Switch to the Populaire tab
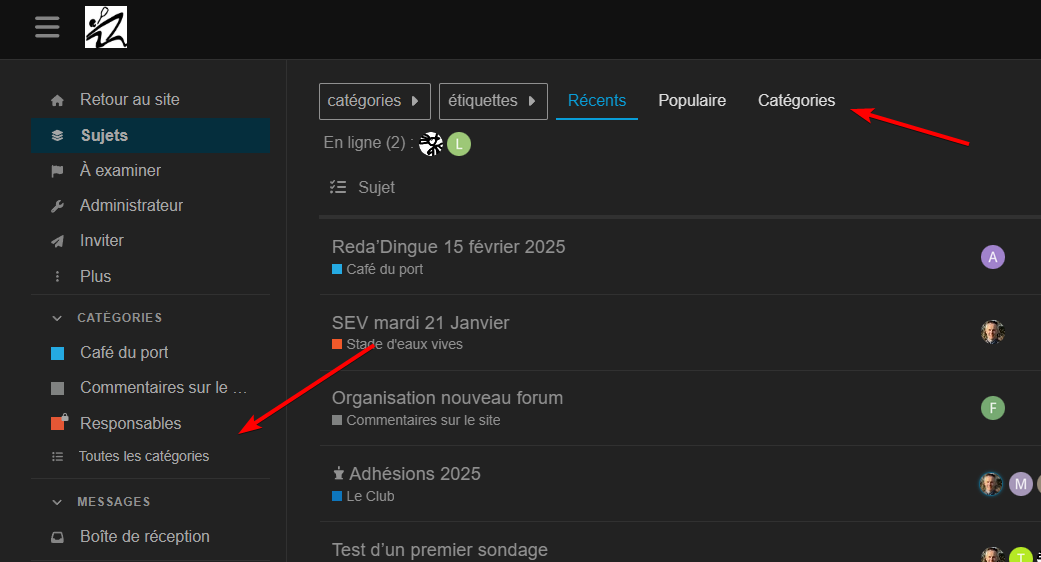Screen dimensions: 1041x562 click(692, 101)
